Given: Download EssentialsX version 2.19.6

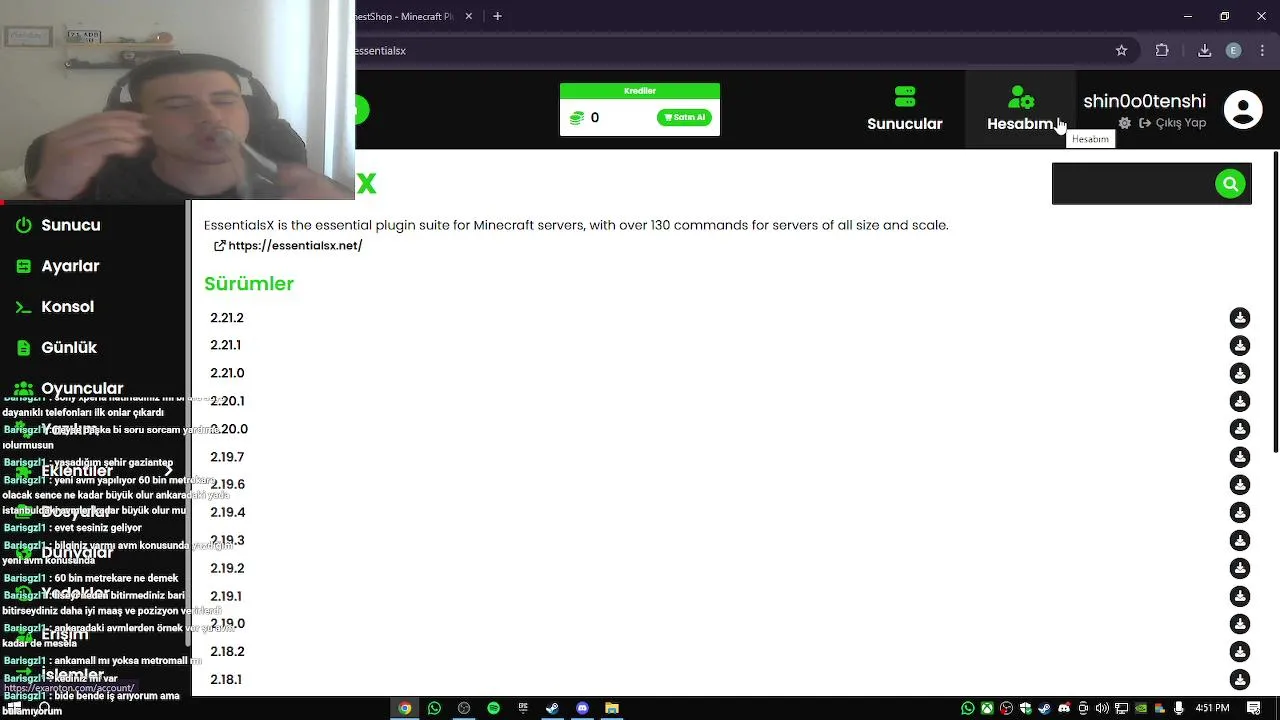Looking at the screenshot, I should (1240, 485).
